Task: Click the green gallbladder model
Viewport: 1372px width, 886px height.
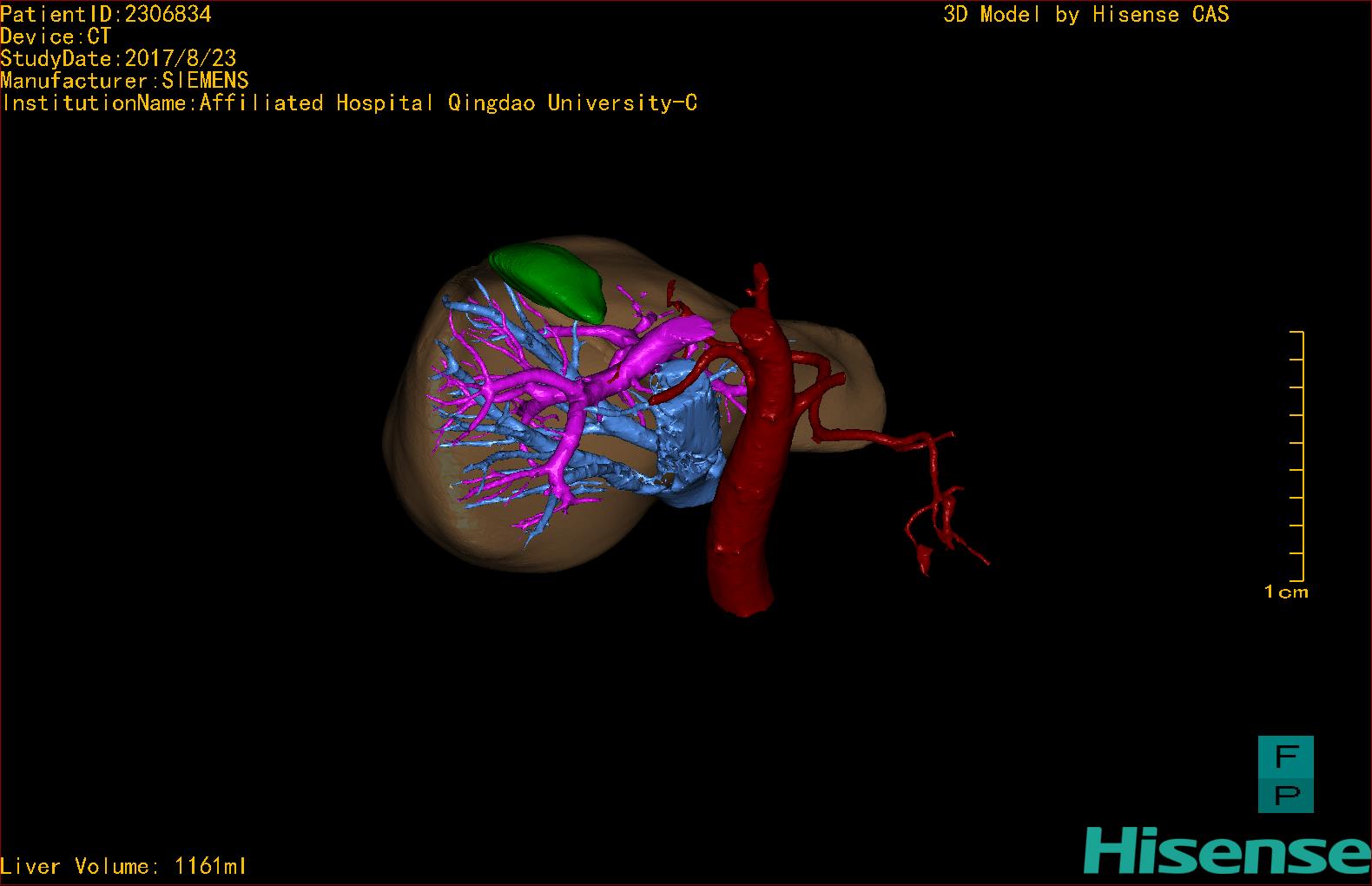Action: [x=548, y=281]
